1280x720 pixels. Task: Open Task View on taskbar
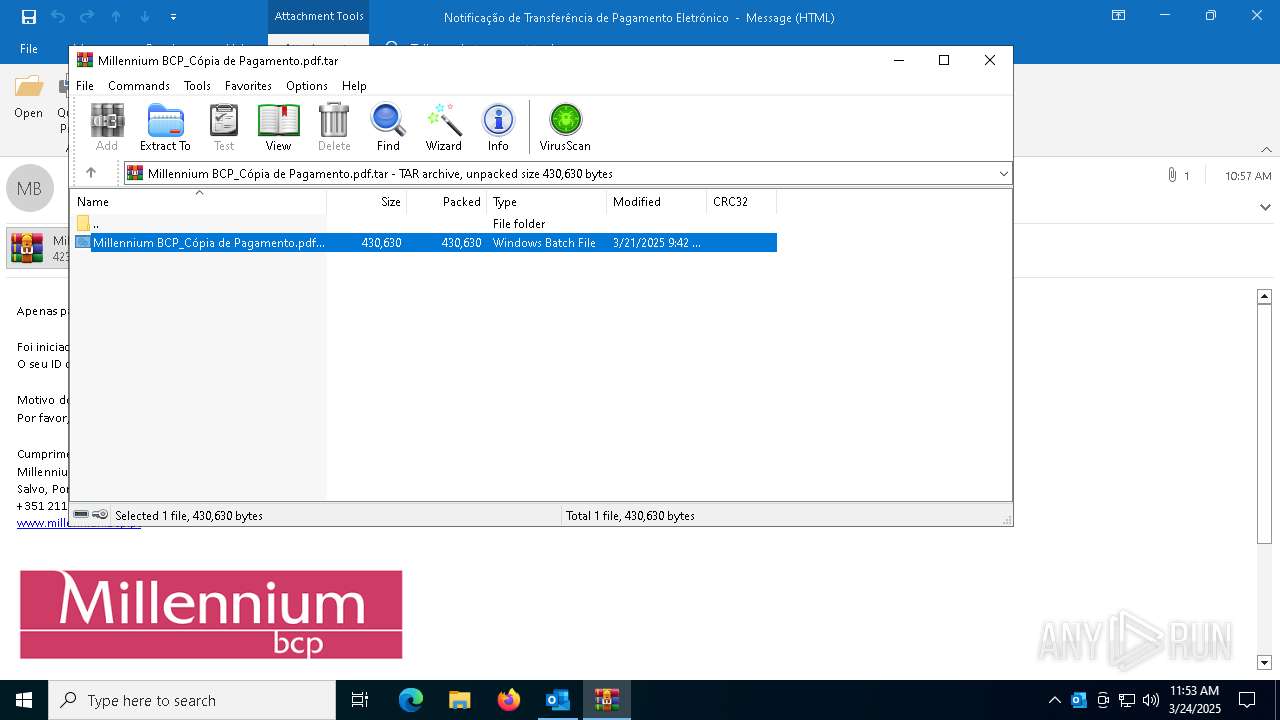coord(360,700)
